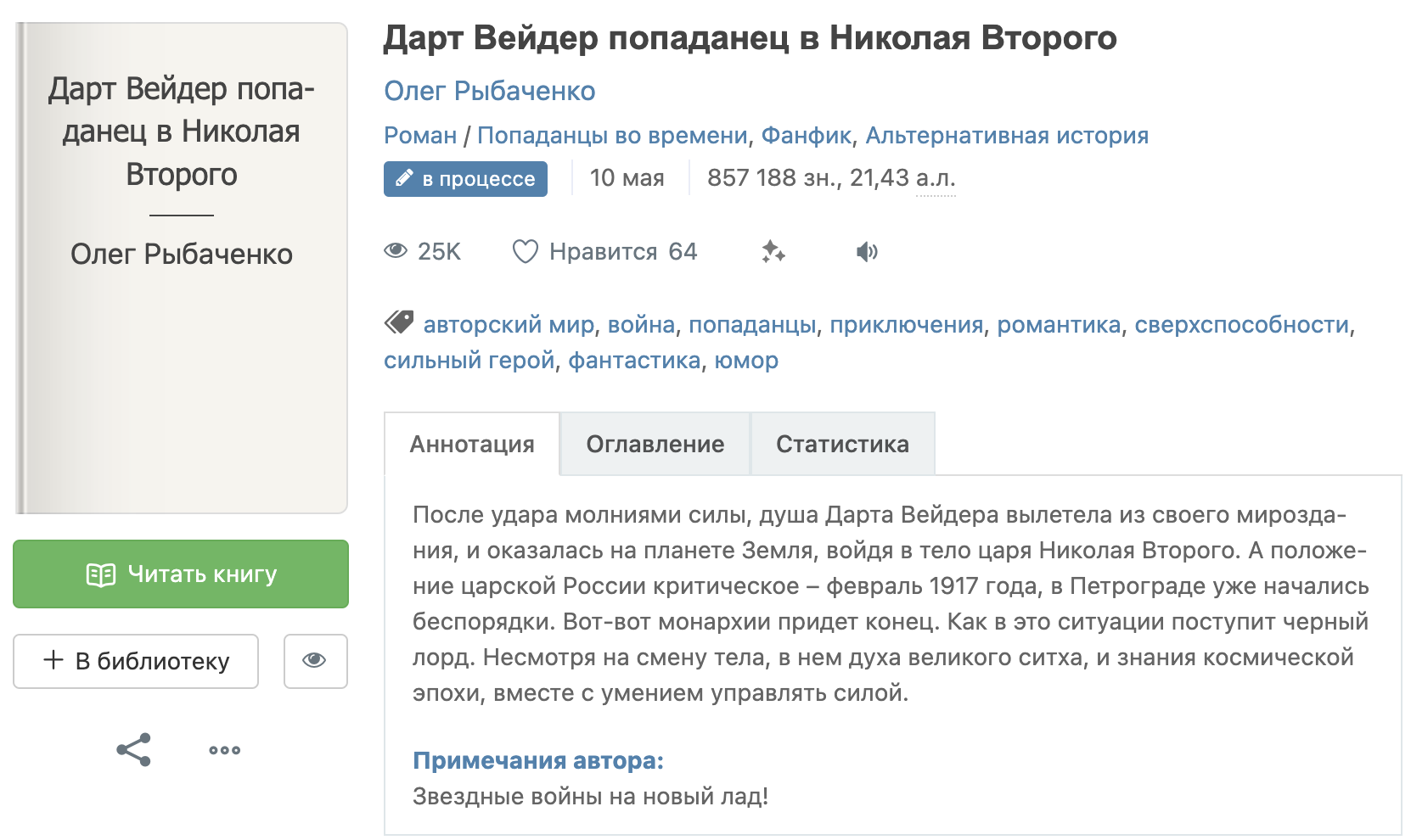1411x840 pixels.
Task: Select the Аннотация tab
Action: coord(472,444)
